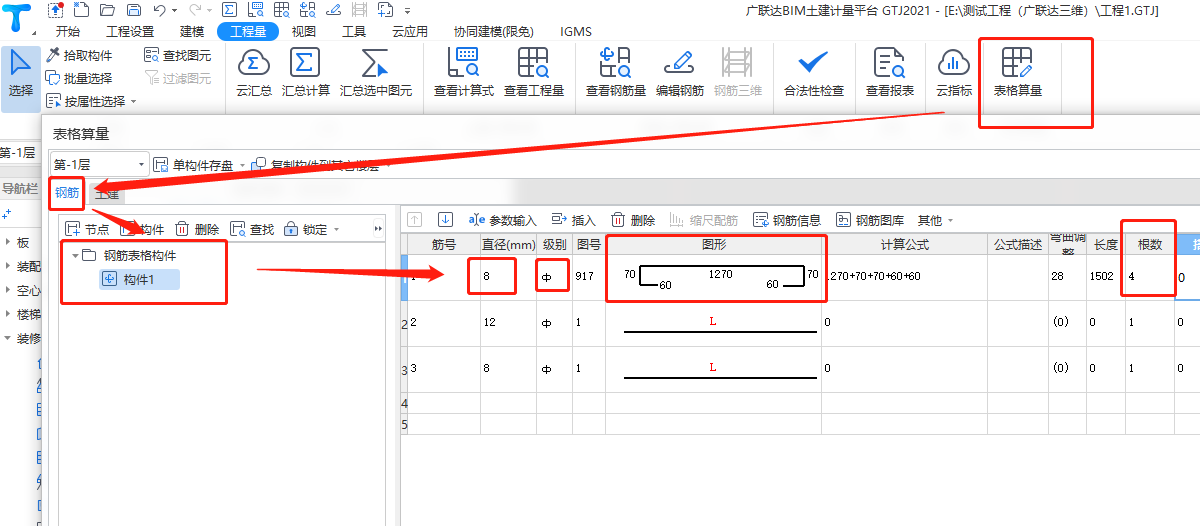
Task: Click 删除 button in rebar table toolbar
Action: tap(633, 220)
